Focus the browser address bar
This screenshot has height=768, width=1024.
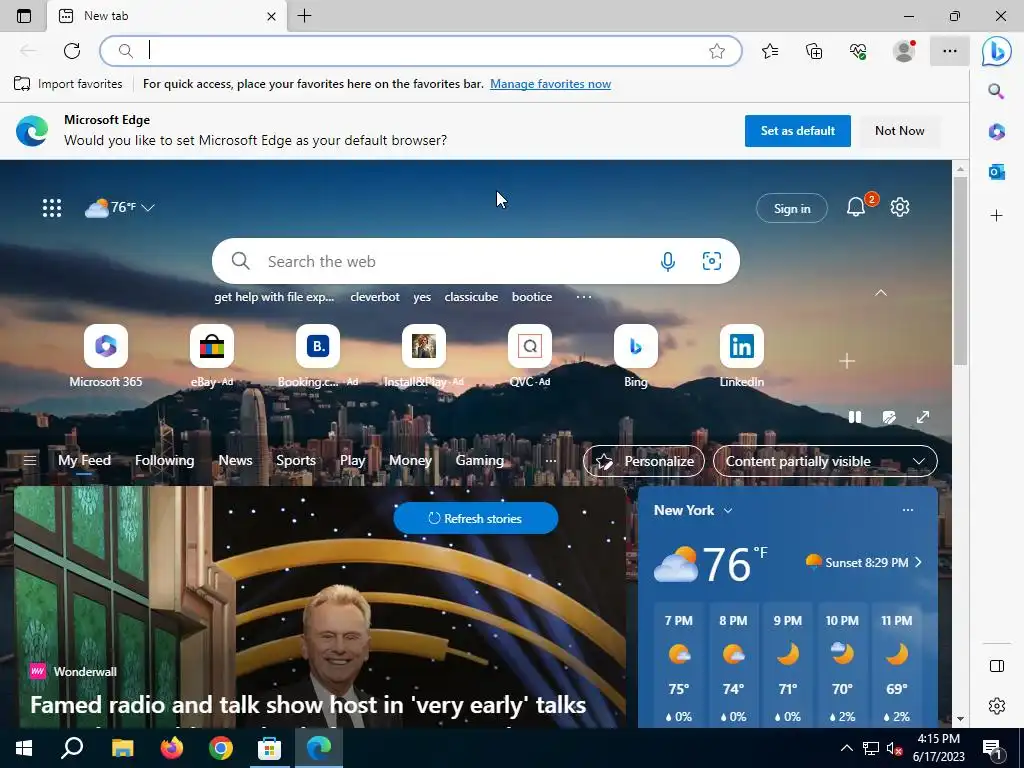point(421,51)
